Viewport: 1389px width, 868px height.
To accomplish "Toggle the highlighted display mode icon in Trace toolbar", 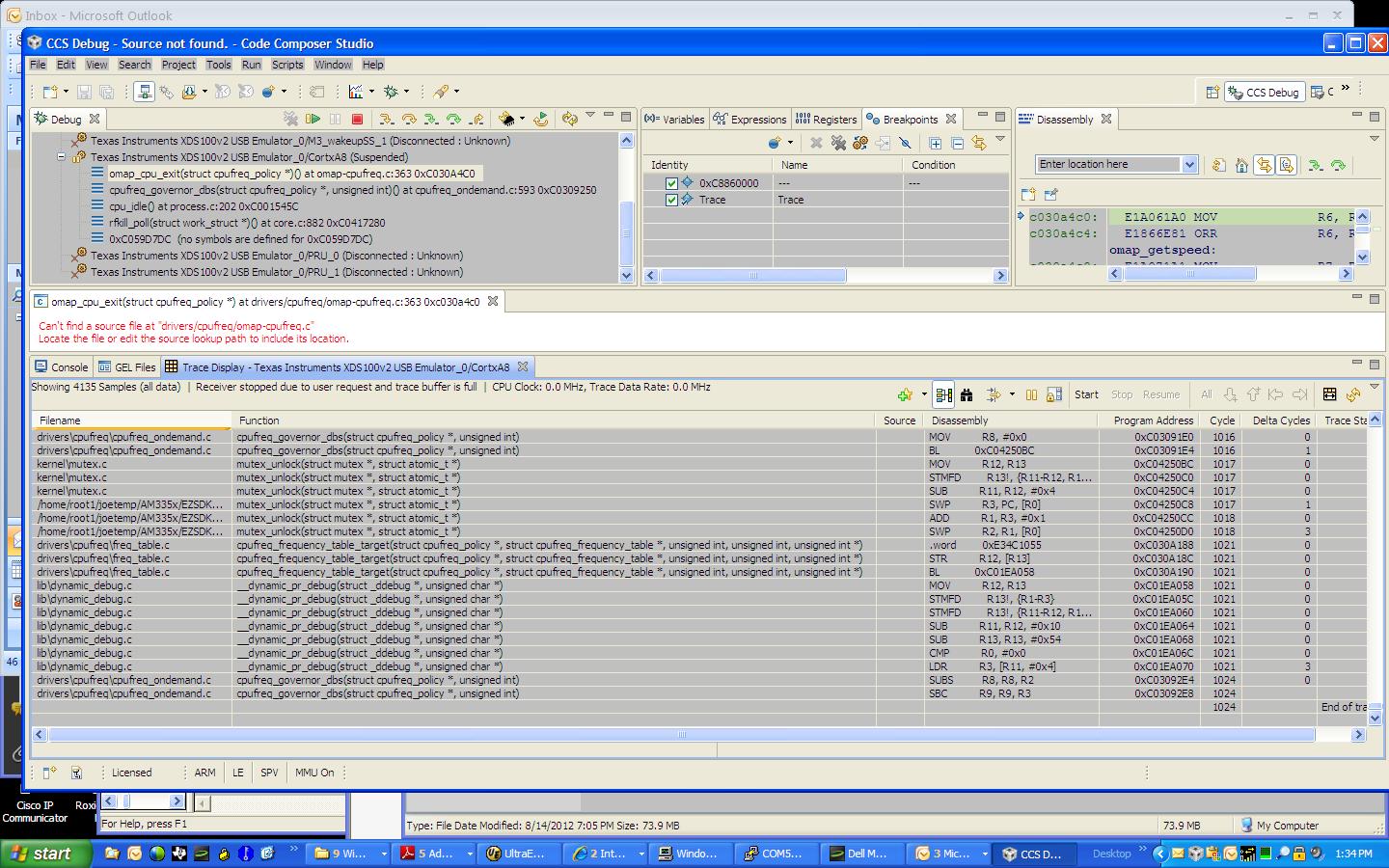I will [x=943, y=394].
